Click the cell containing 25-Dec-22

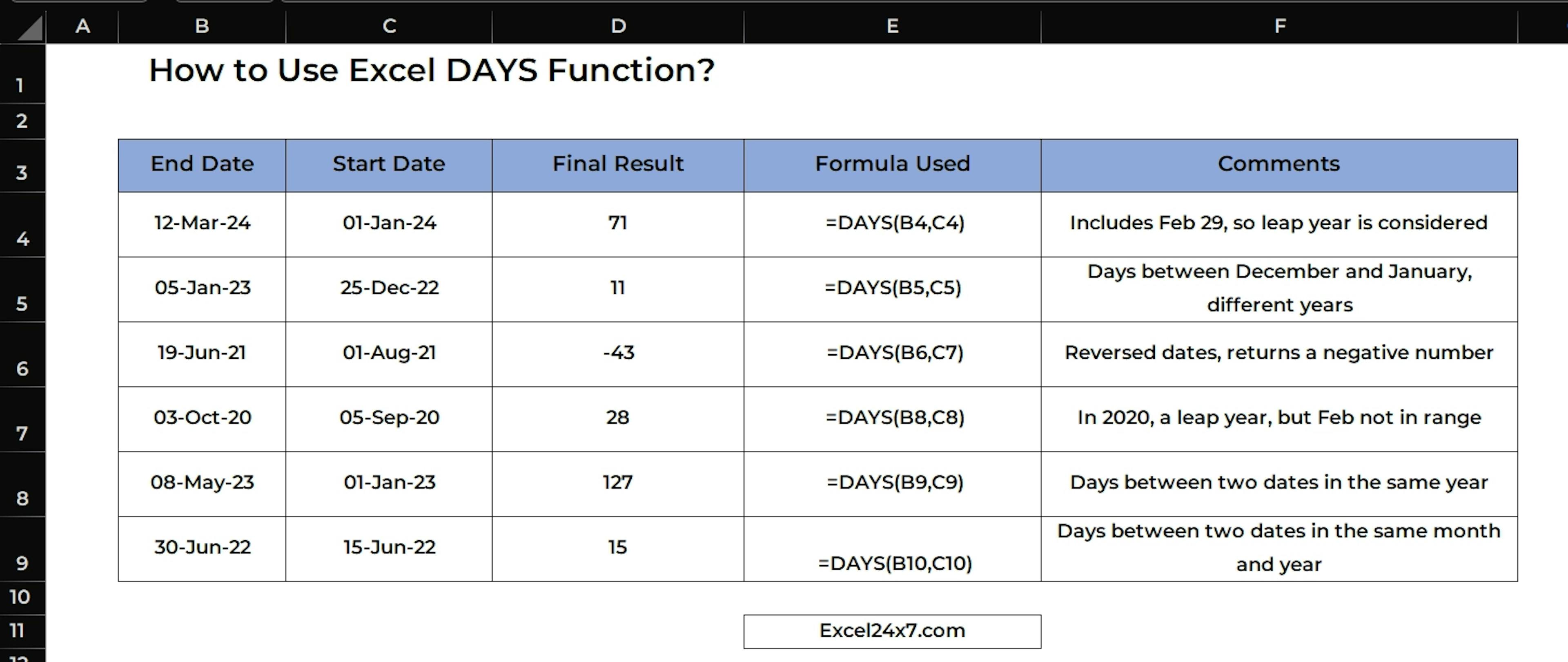[389, 288]
